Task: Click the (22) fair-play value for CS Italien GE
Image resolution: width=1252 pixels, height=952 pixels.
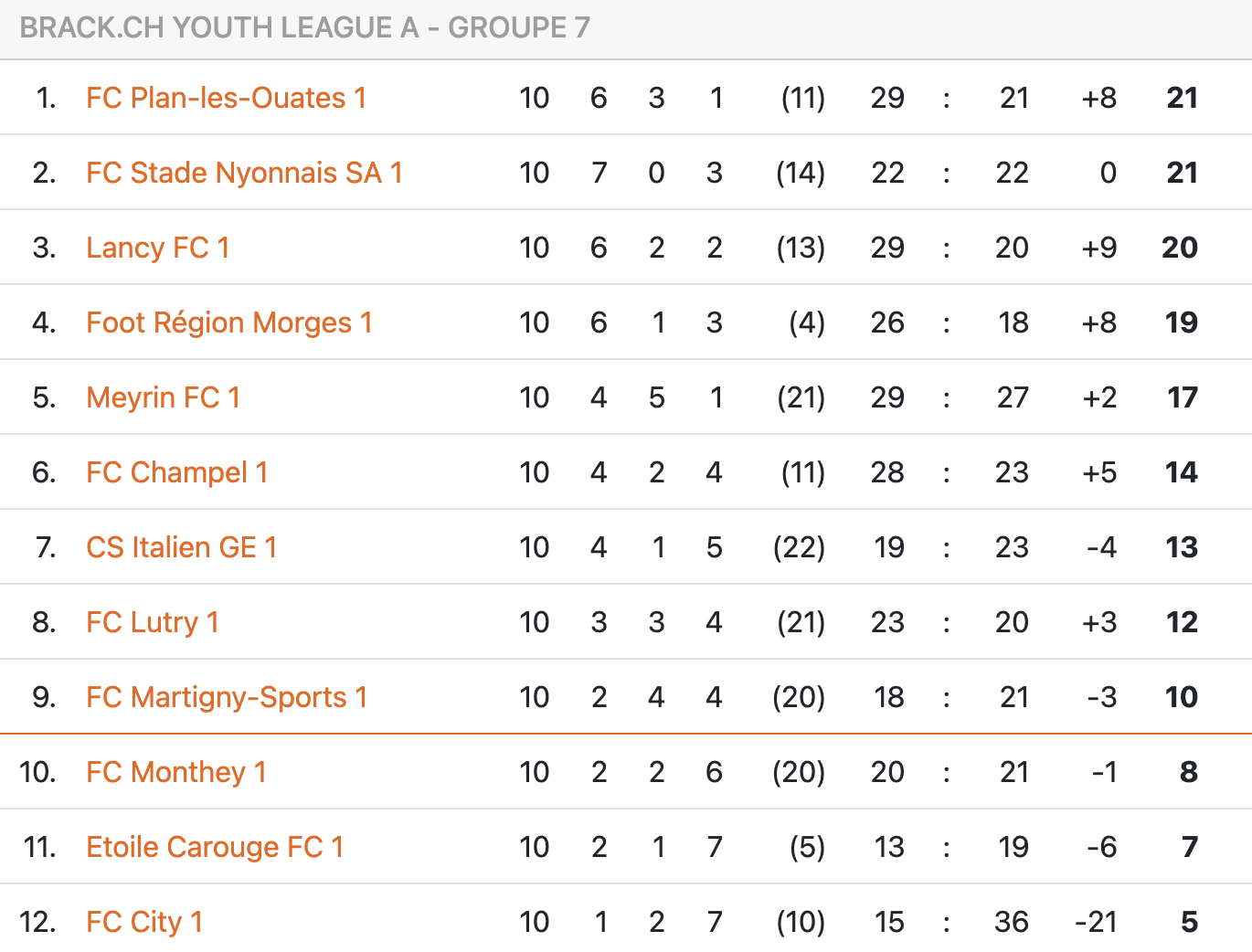Action: click(799, 547)
